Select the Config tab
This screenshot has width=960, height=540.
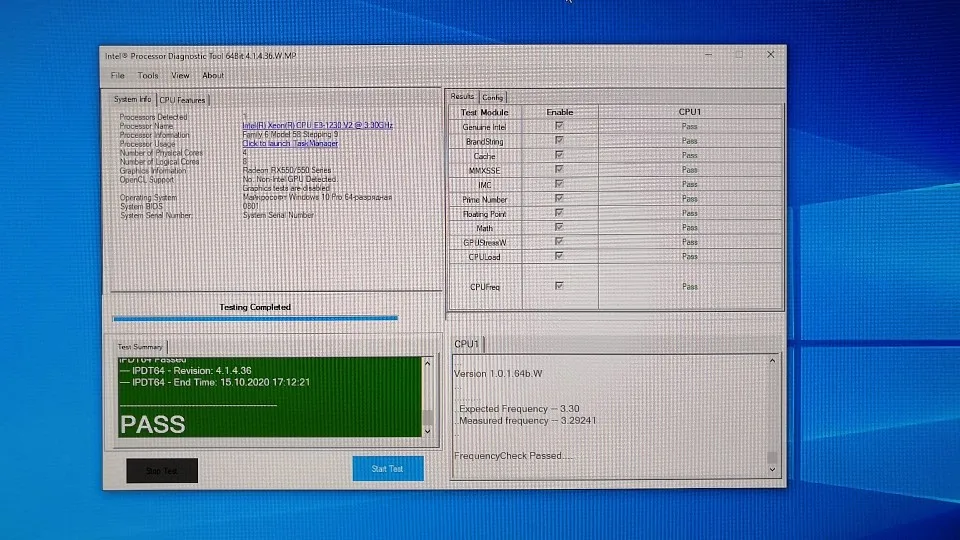[492, 97]
